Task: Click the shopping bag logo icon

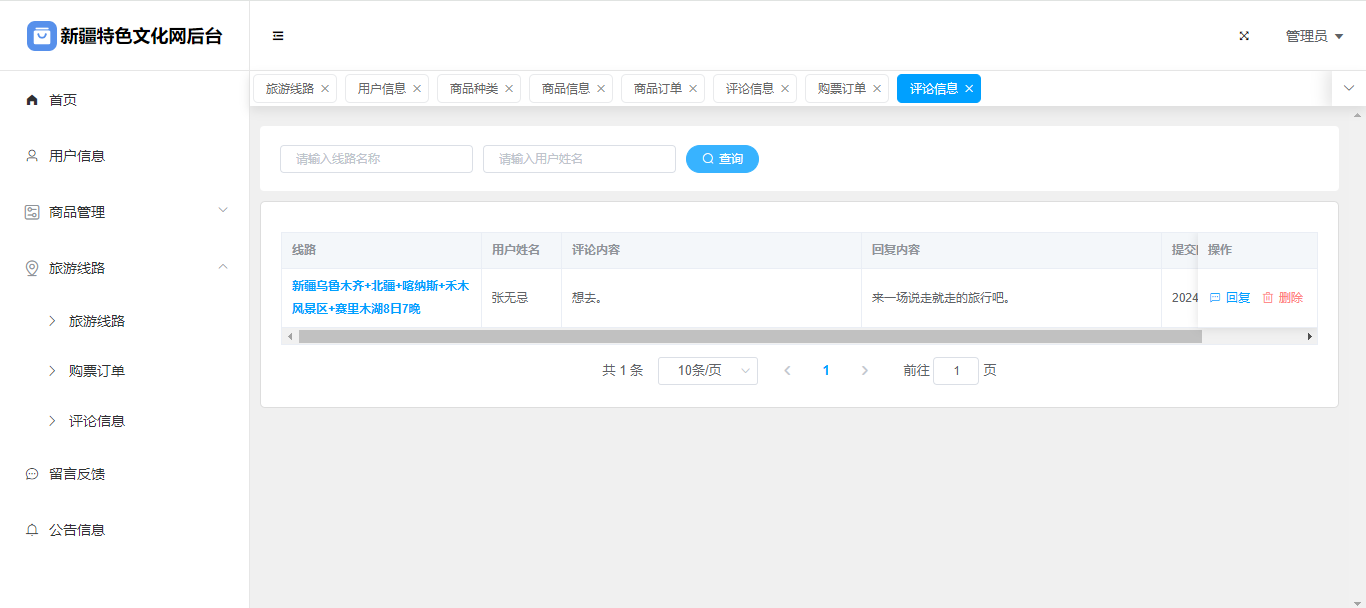Action: coord(42,36)
